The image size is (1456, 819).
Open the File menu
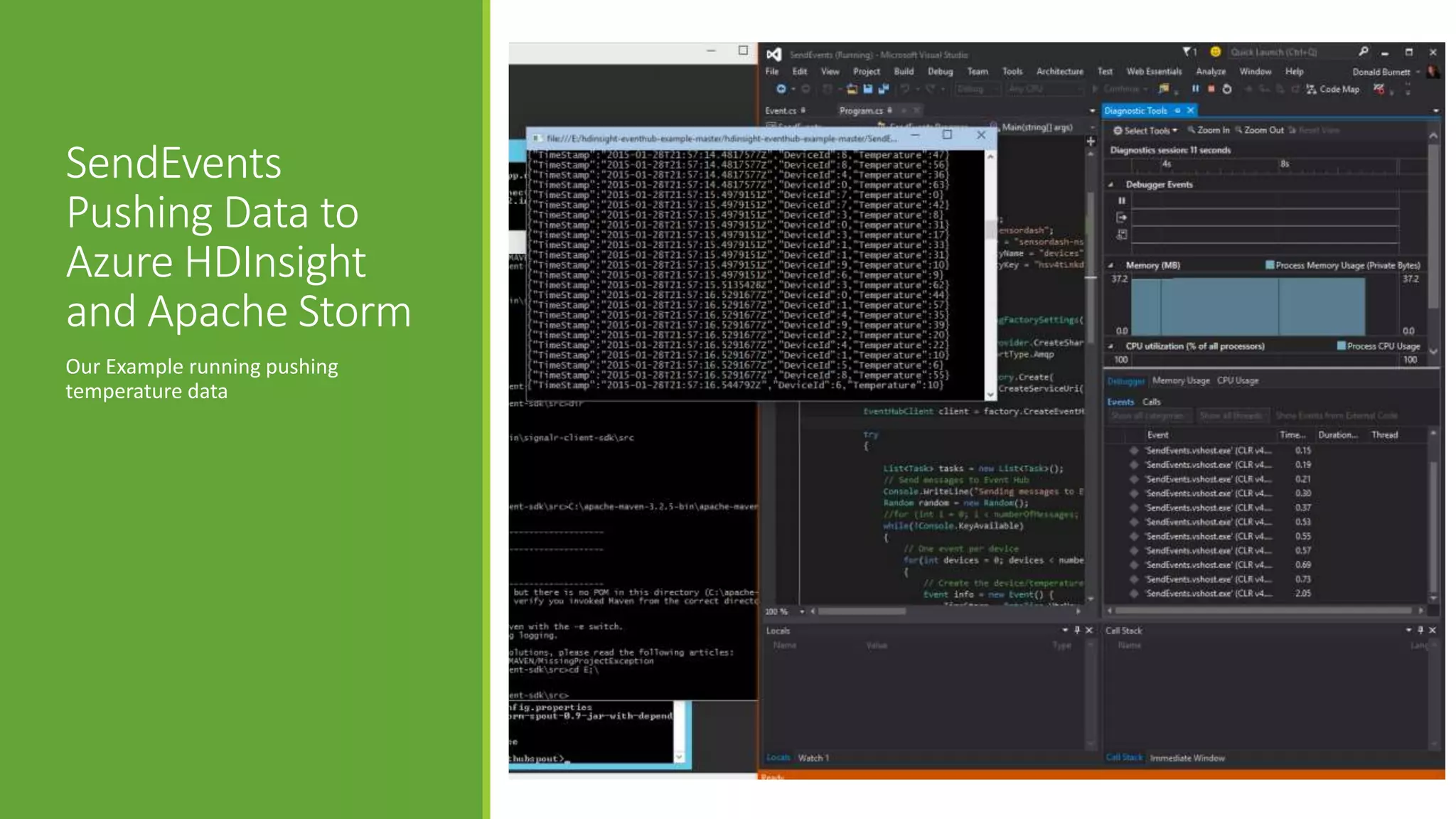click(x=772, y=71)
